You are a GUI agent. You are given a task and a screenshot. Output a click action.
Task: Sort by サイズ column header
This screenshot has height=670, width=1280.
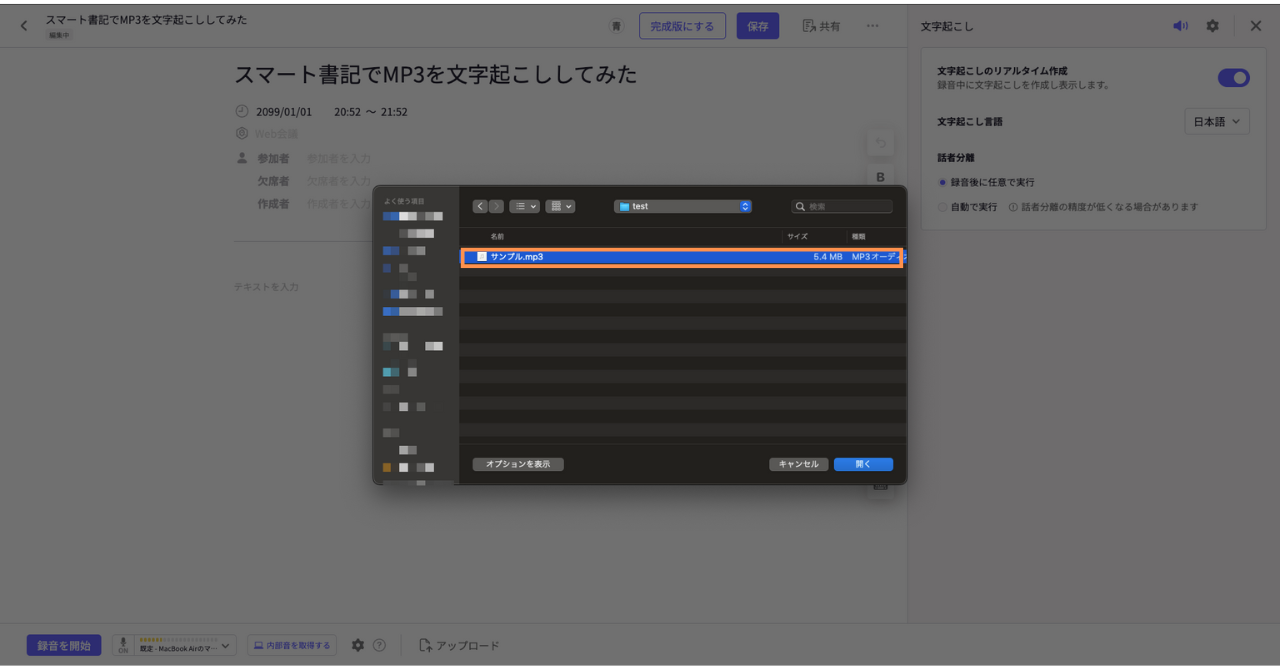(x=797, y=236)
